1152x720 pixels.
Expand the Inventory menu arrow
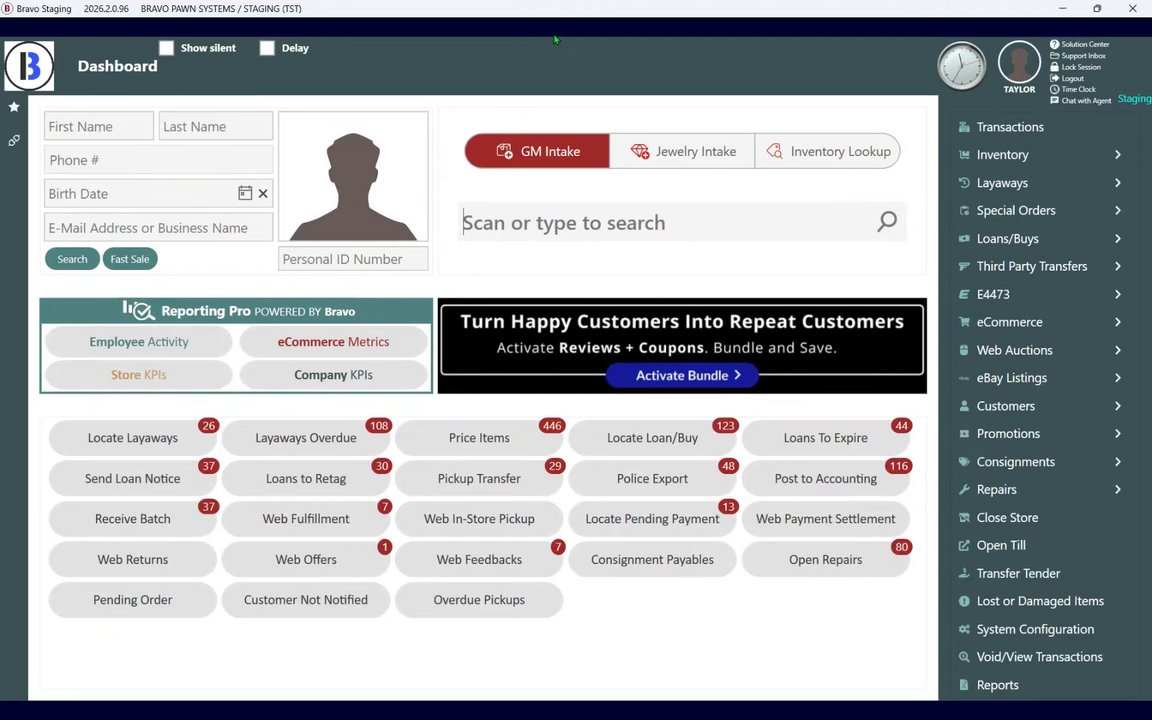pos(1117,155)
